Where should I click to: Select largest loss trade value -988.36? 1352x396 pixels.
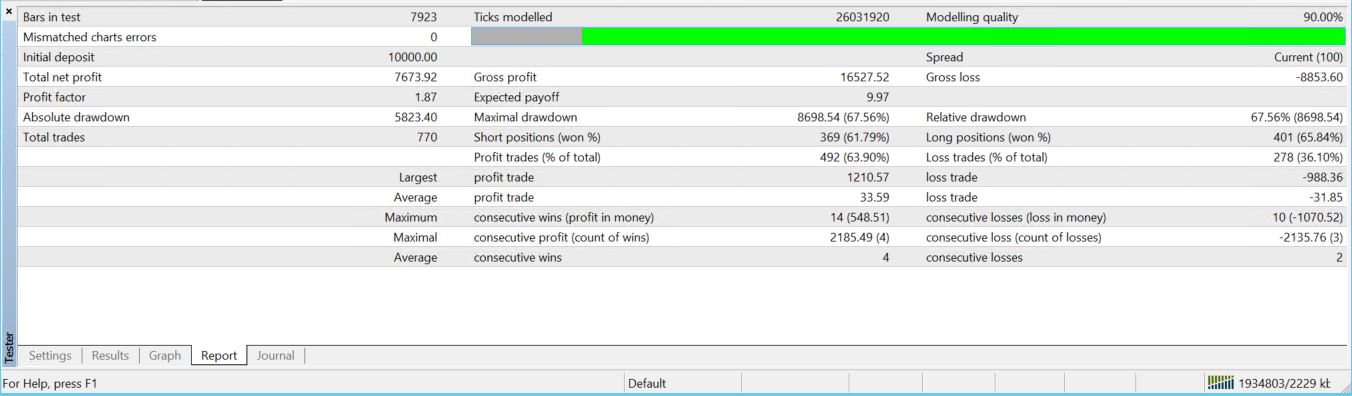[1322, 177]
